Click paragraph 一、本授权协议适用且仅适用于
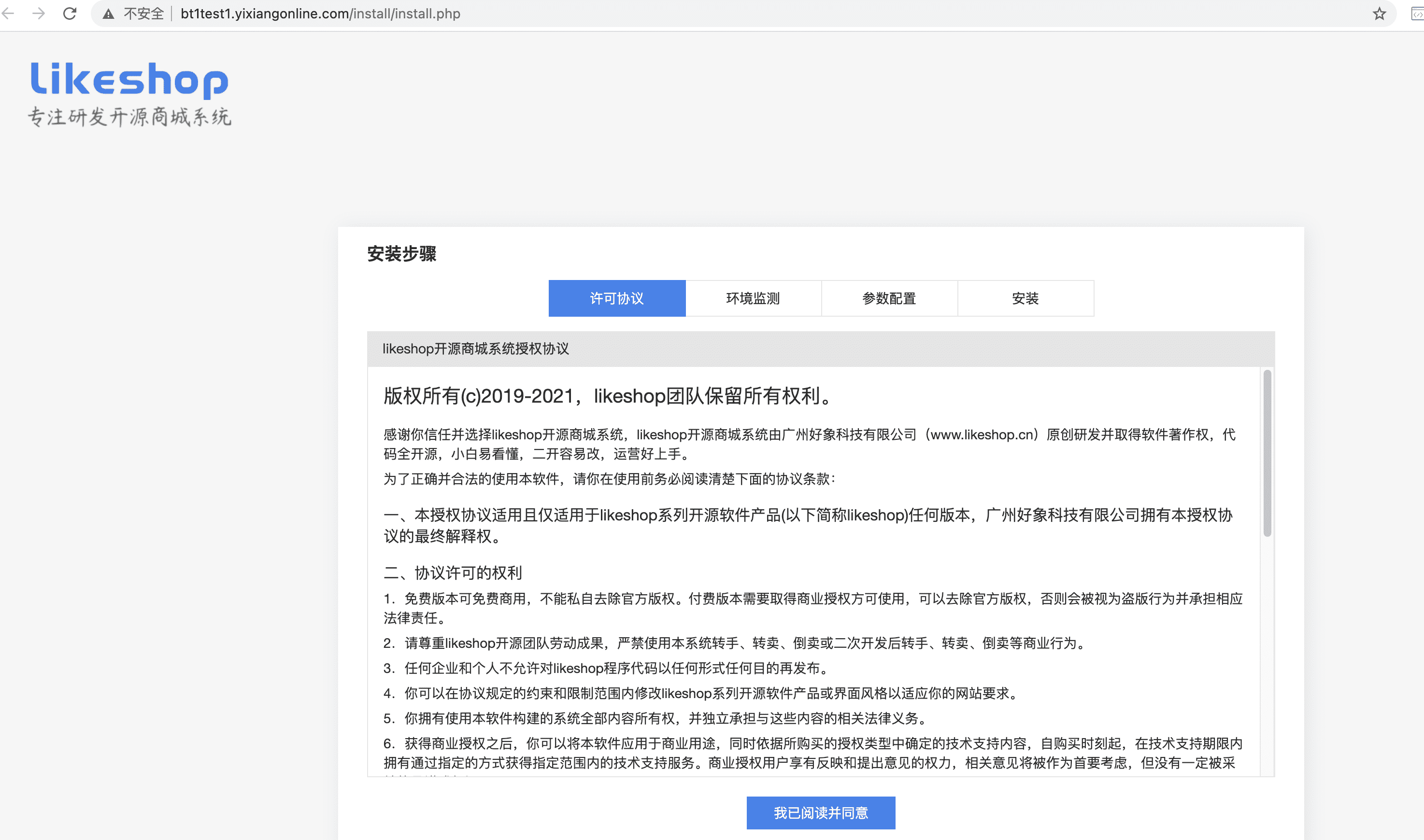 808,526
